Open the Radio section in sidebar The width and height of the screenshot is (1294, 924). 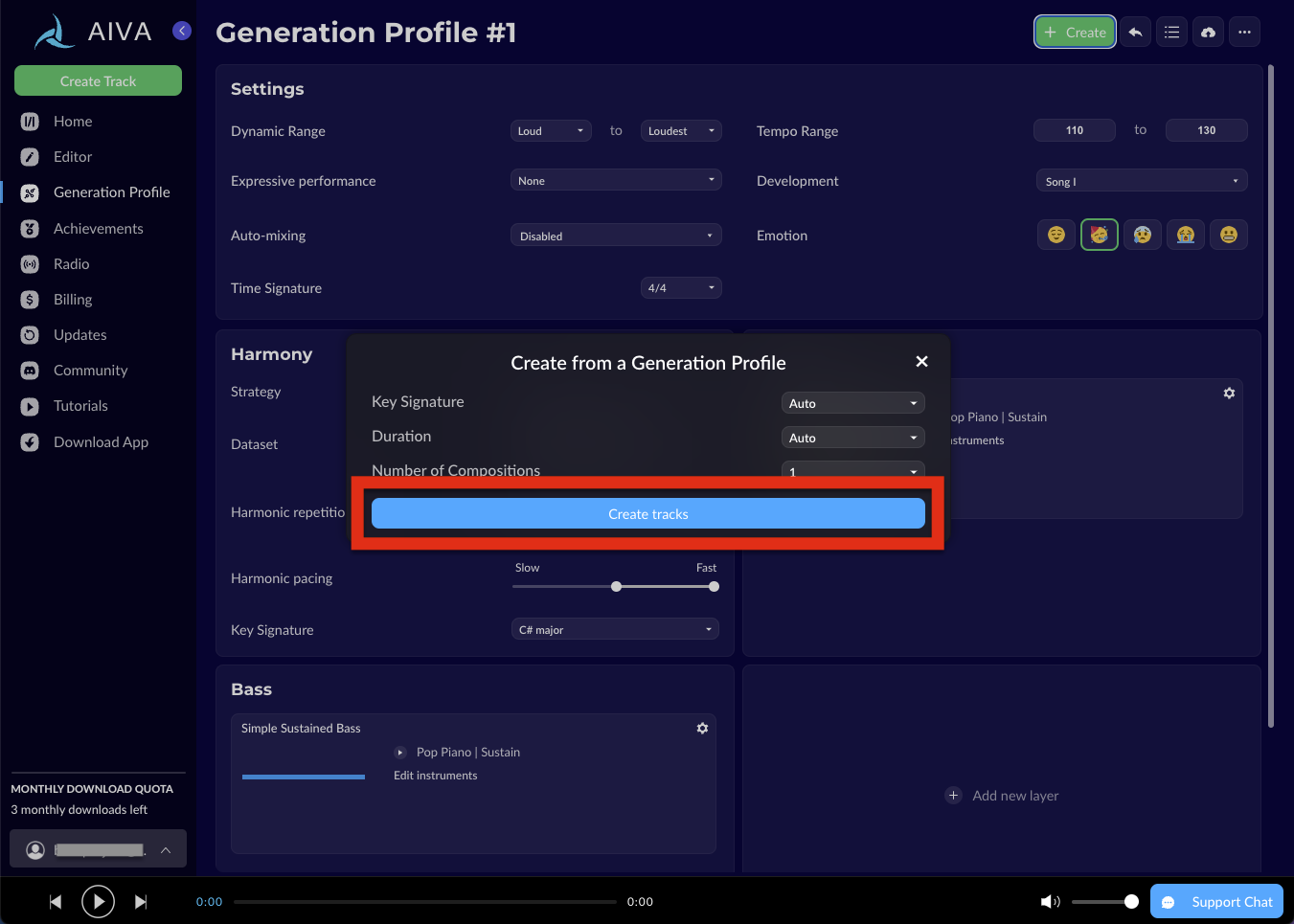coord(71,264)
